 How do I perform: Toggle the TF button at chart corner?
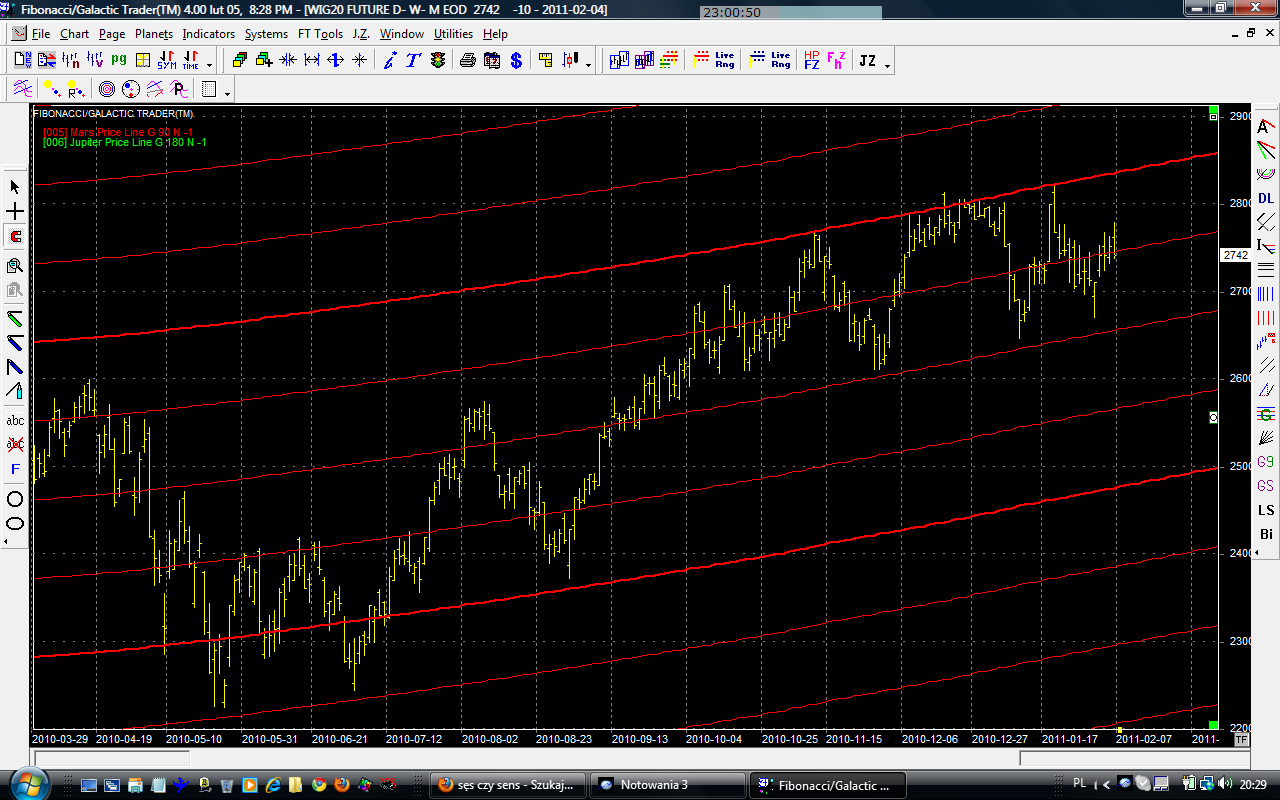point(1241,740)
